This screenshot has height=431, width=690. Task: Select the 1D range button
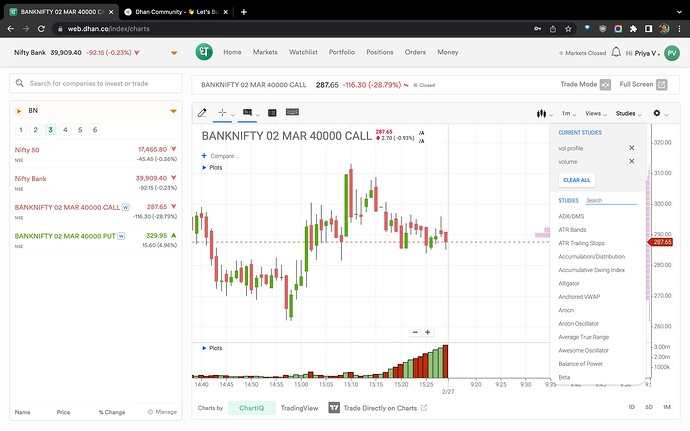(631, 407)
